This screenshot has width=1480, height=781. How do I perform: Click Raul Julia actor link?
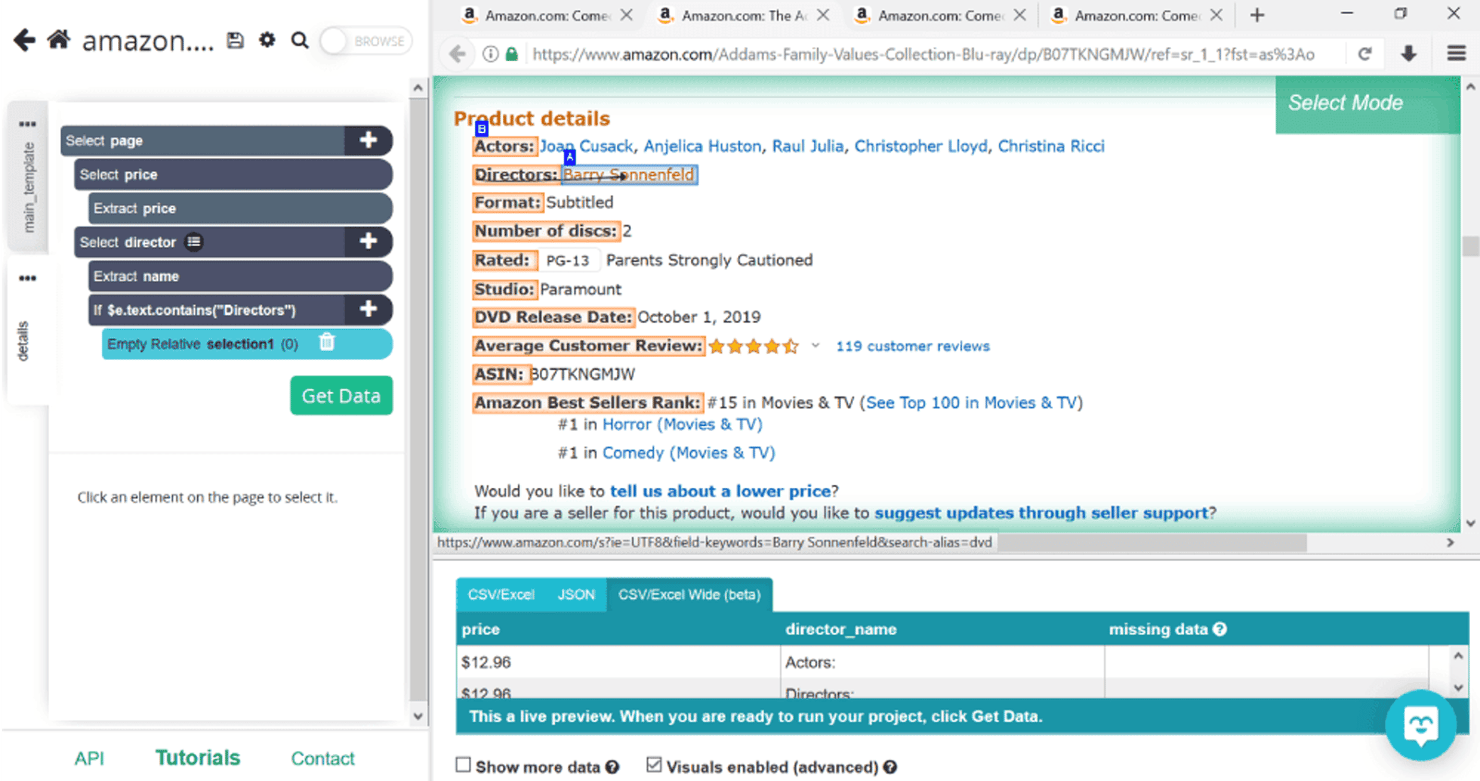coord(807,146)
